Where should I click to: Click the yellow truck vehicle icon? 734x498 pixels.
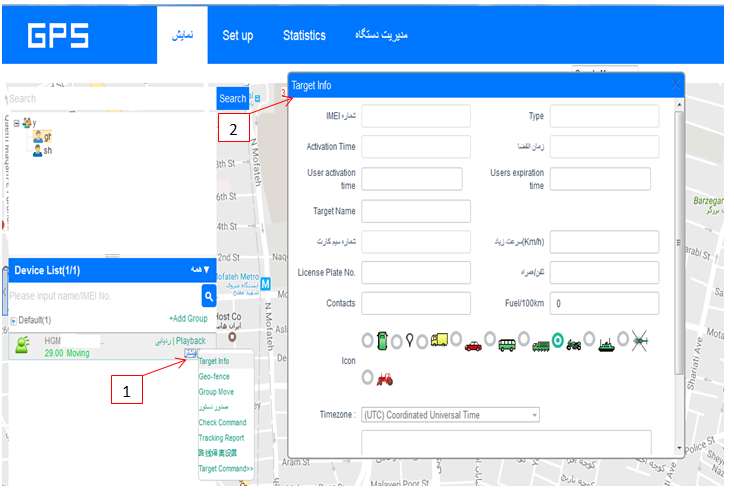pos(439,340)
